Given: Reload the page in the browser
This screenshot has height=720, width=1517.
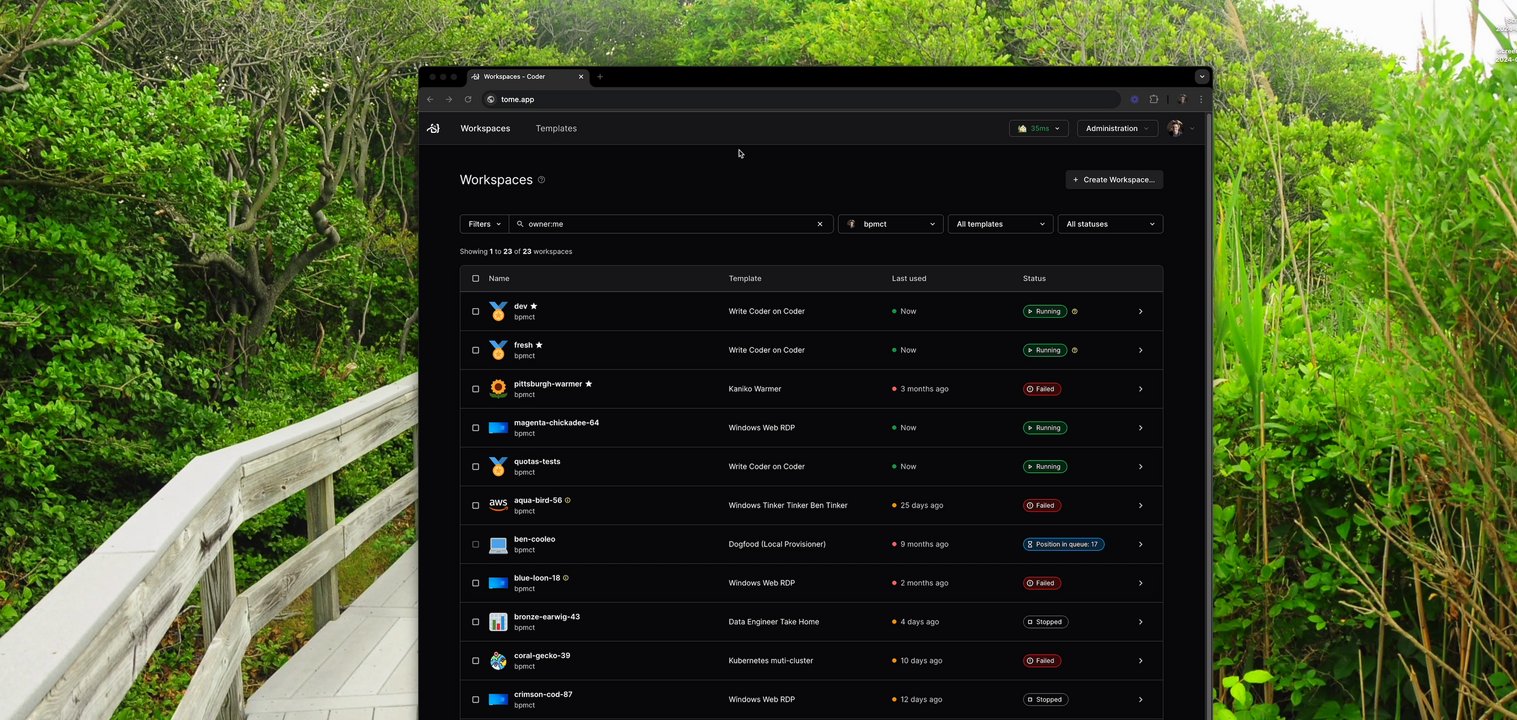Looking at the screenshot, I should [467, 99].
